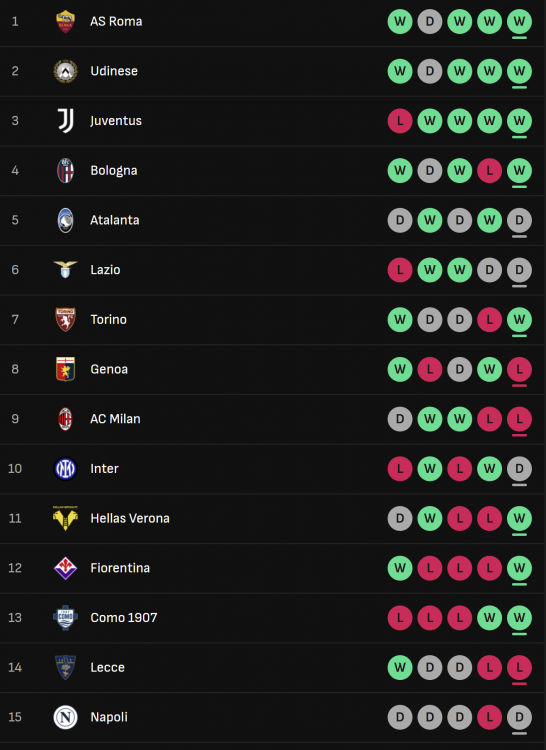
Task: Click the Napoli N logo
Action: tap(66, 717)
